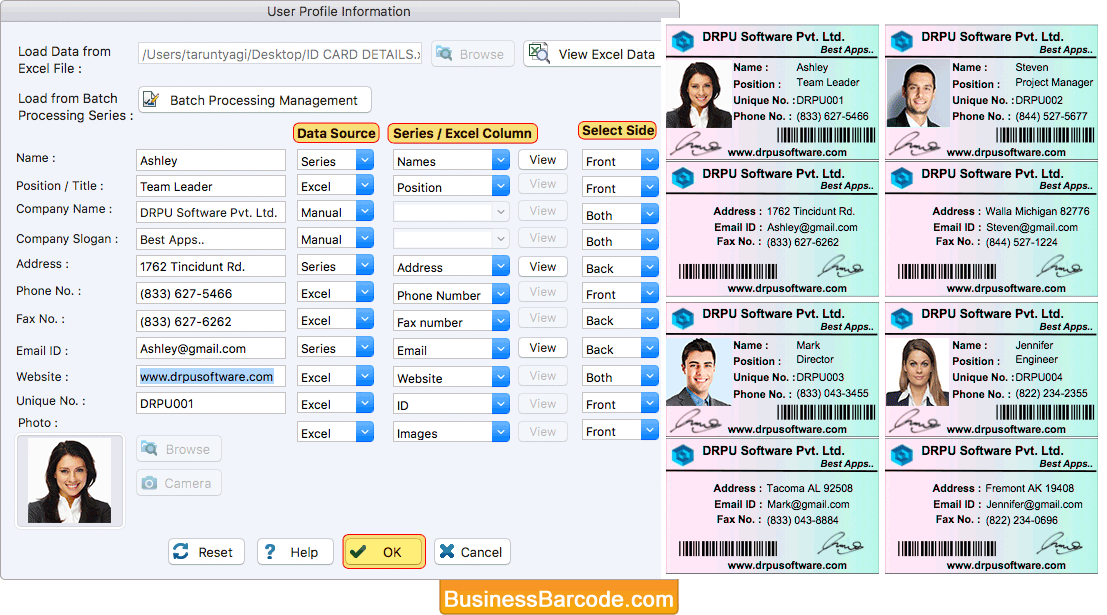Click the Website field www.drpusoftware.com
1107x615 pixels.
point(210,376)
